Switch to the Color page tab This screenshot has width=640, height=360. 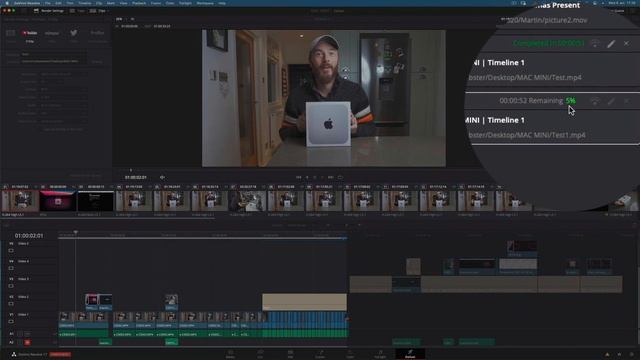350,354
